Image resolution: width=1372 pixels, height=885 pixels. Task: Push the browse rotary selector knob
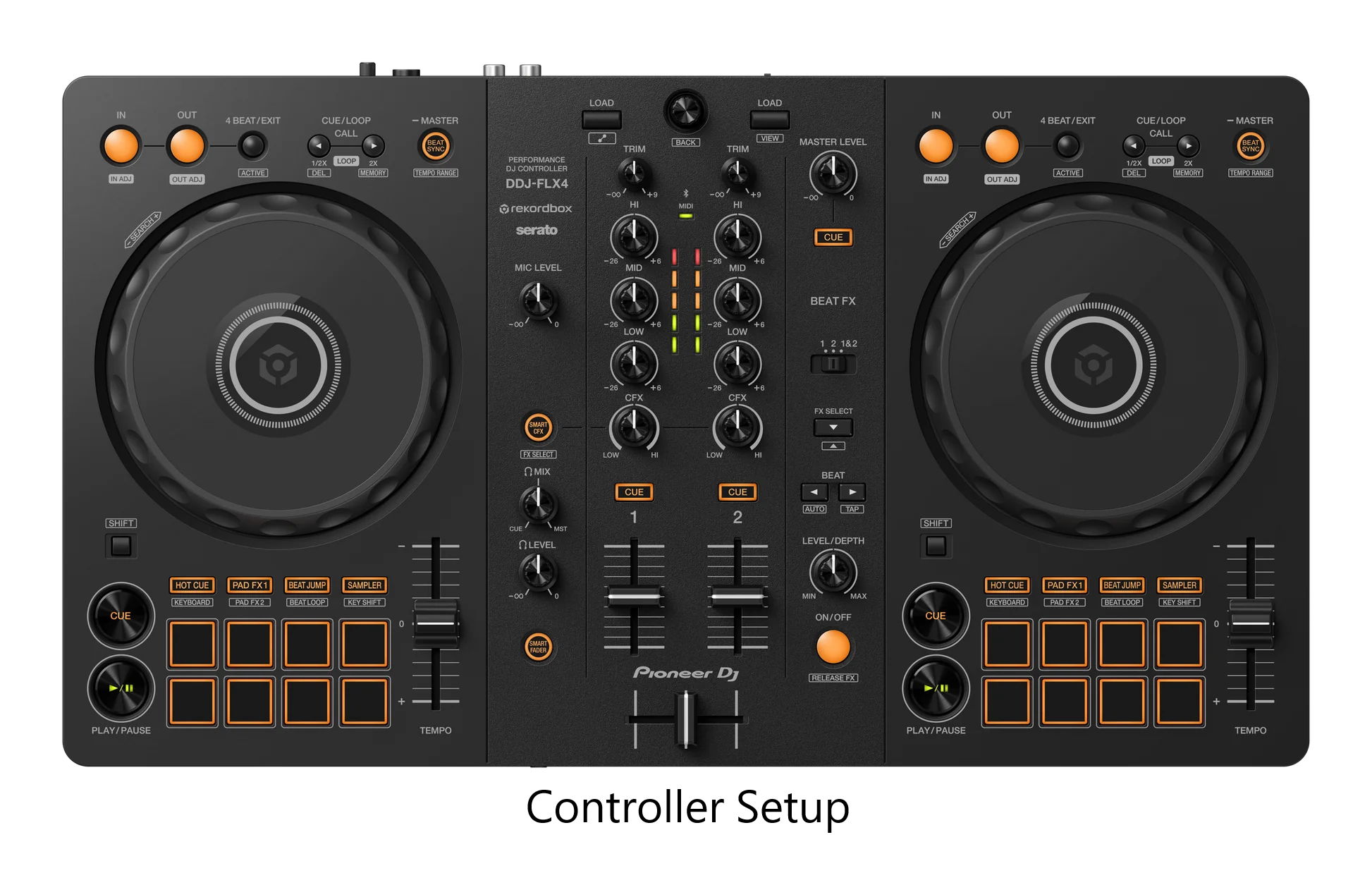point(685,111)
